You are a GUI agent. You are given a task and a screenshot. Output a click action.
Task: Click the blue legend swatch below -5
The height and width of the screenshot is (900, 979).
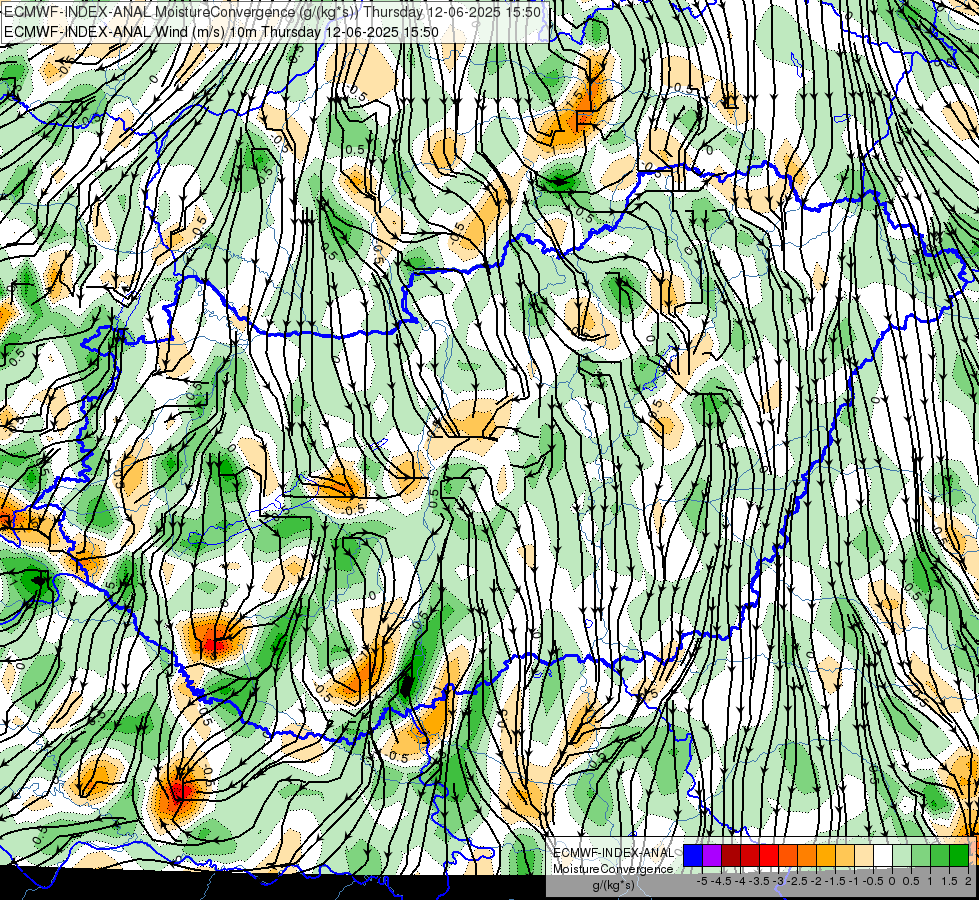pyautogui.click(x=693, y=855)
